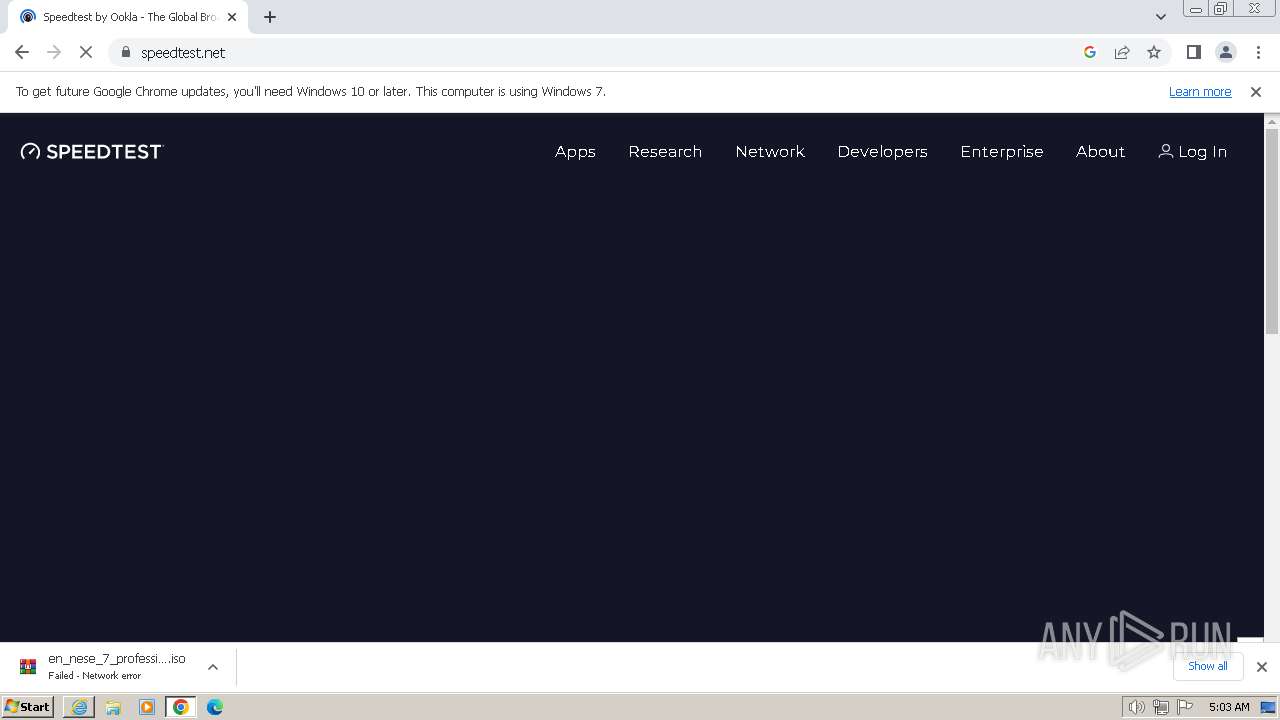Open volume control in tray

point(1136,707)
